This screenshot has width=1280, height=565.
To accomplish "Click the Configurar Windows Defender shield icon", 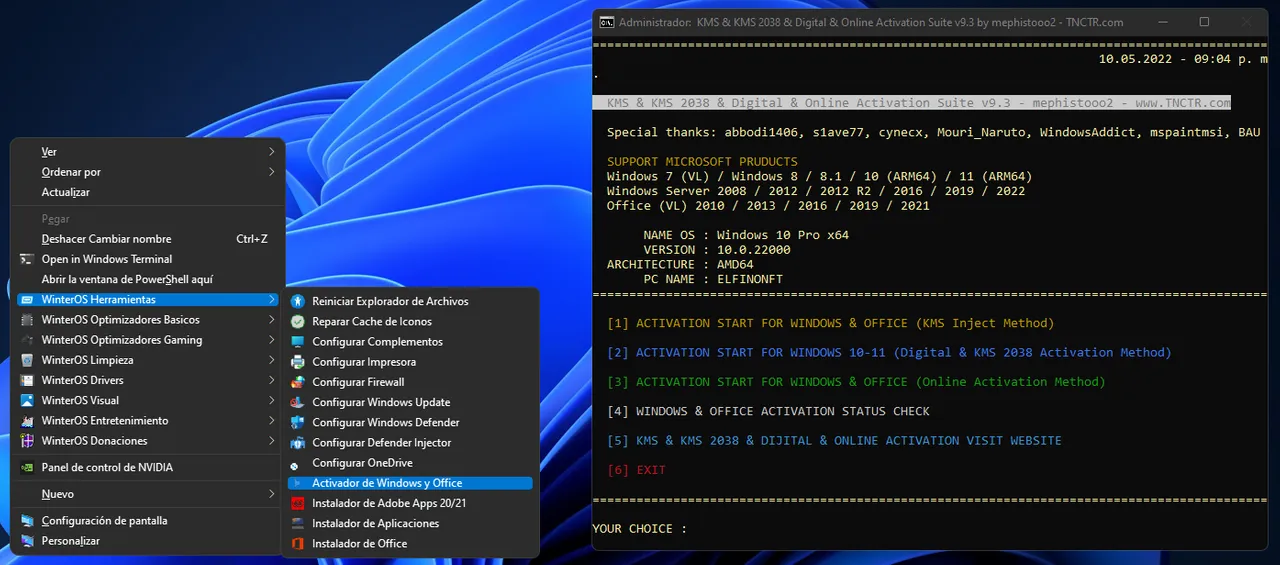I will click(x=297, y=422).
